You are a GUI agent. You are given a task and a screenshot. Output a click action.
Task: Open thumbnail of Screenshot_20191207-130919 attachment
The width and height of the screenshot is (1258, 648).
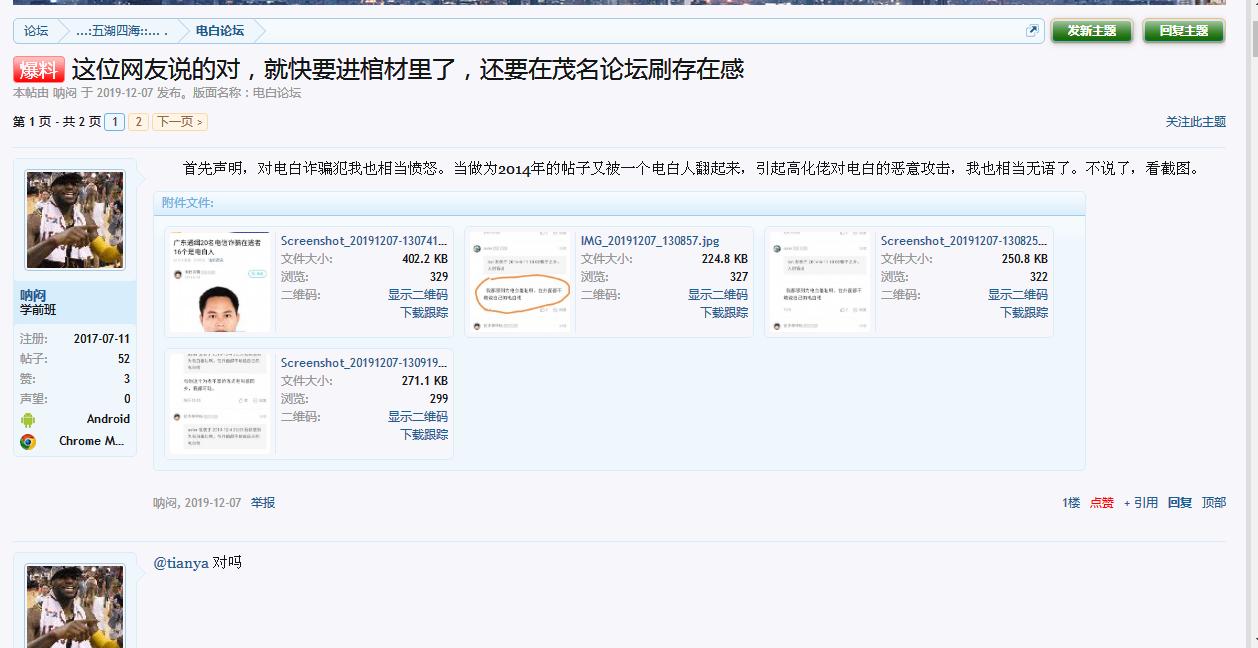pyautogui.click(x=220, y=403)
